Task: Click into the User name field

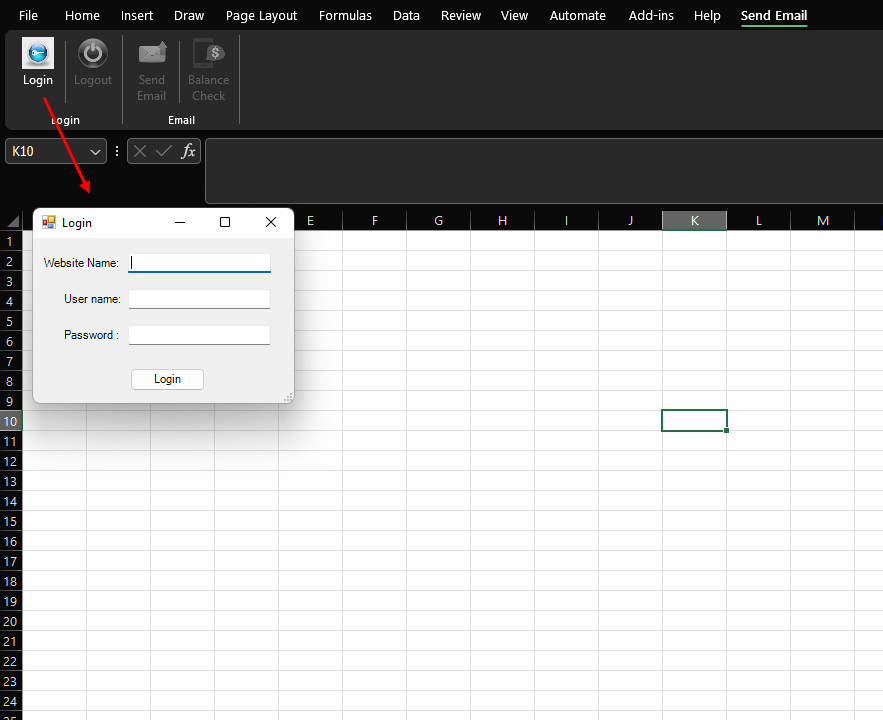Action: 199,299
